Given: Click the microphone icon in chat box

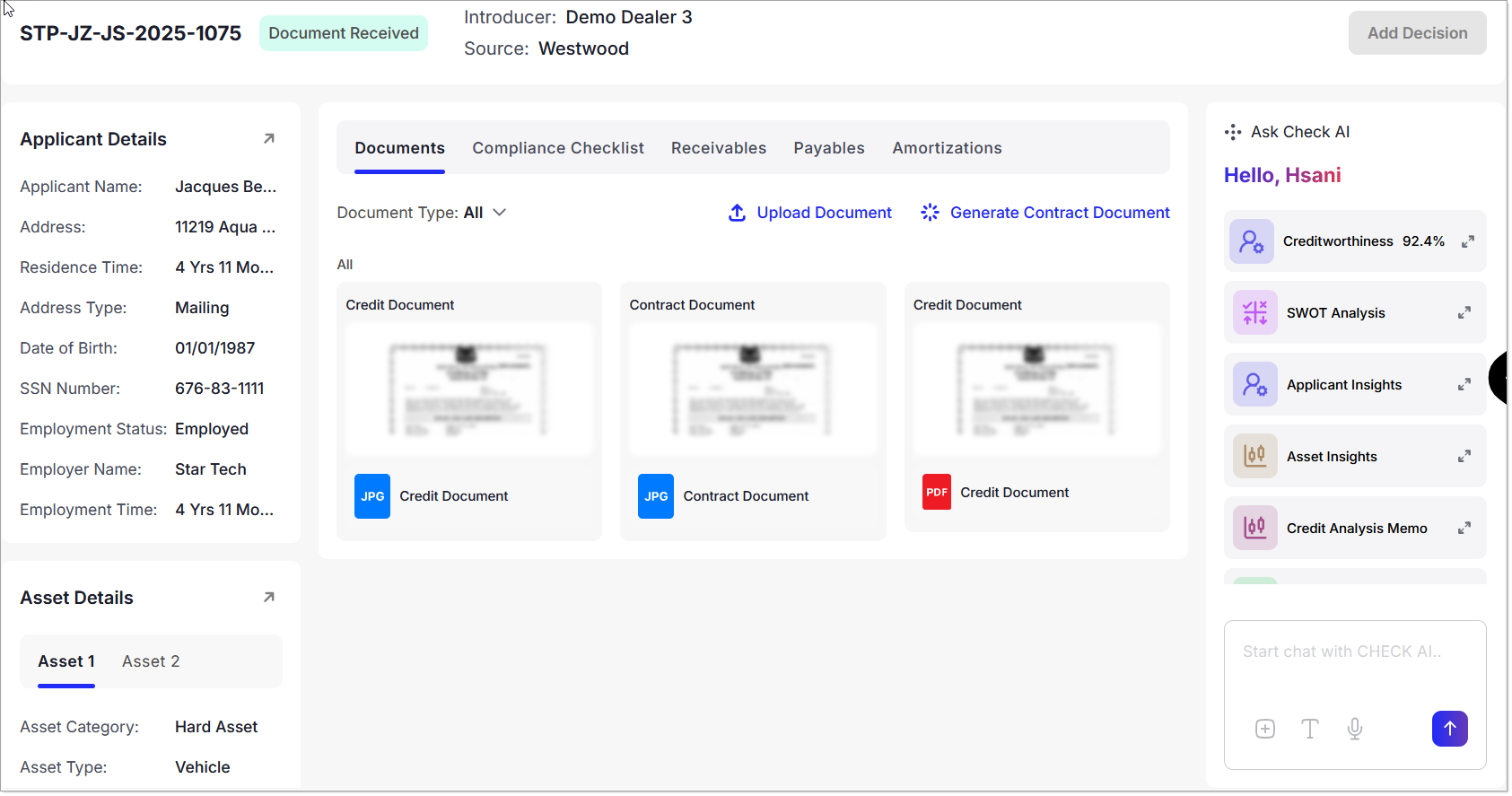Looking at the screenshot, I should click(1355, 730).
